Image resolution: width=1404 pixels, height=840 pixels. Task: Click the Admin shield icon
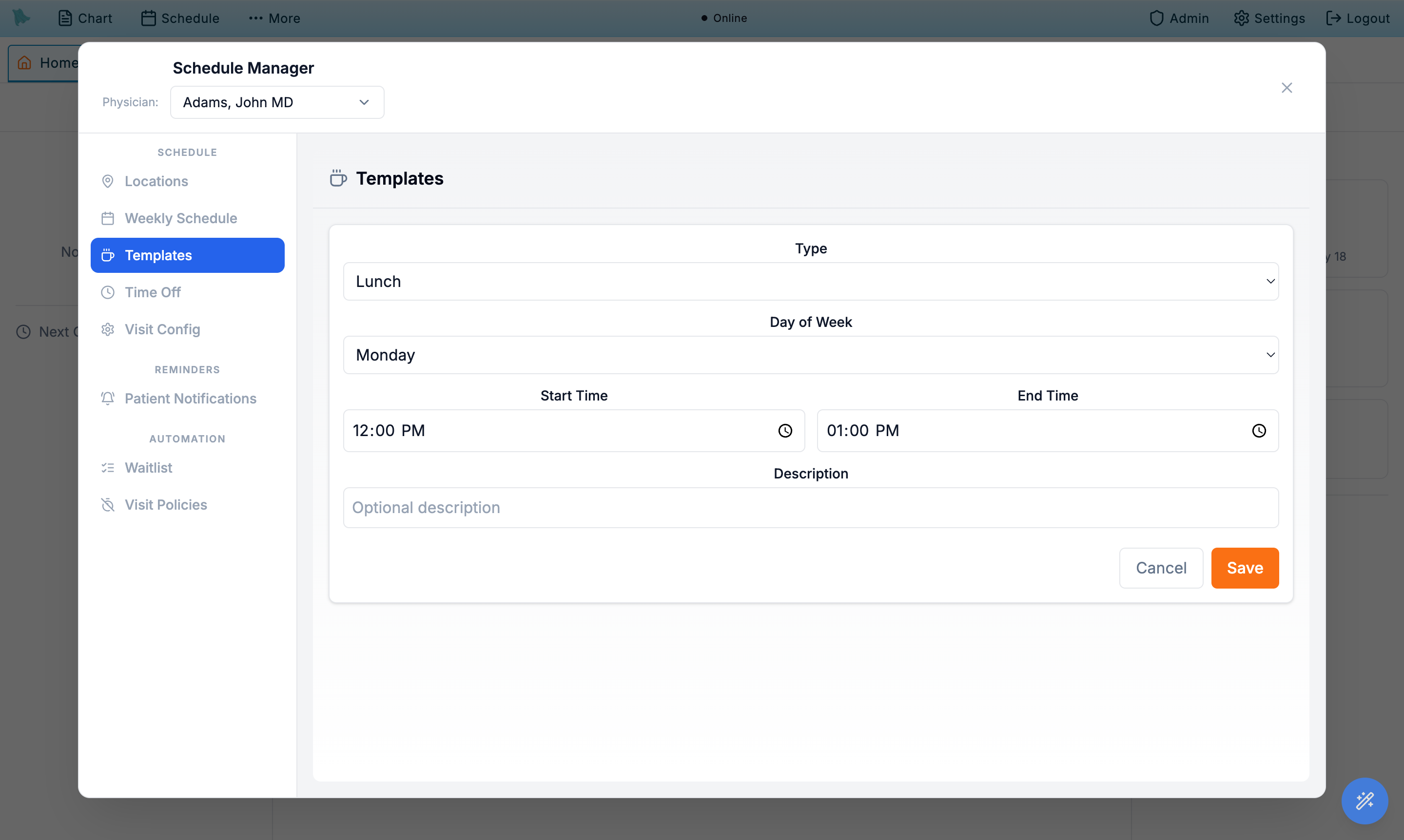pyautogui.click(x=1156, y=18)
